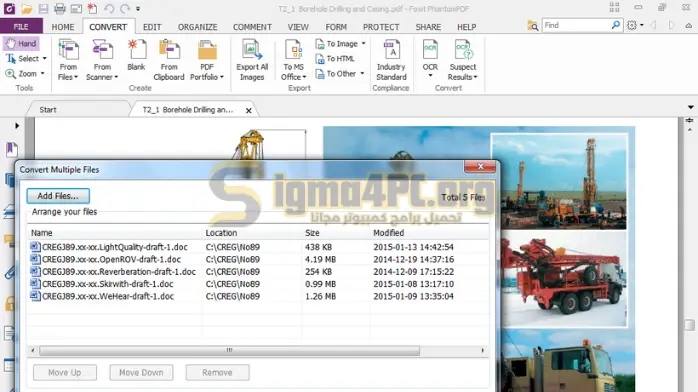Select CREGJ89.xx-xx.LightQuality-draft-1.doc file row
The width and height of the screenshot is (698, 392).
point(258,247)
